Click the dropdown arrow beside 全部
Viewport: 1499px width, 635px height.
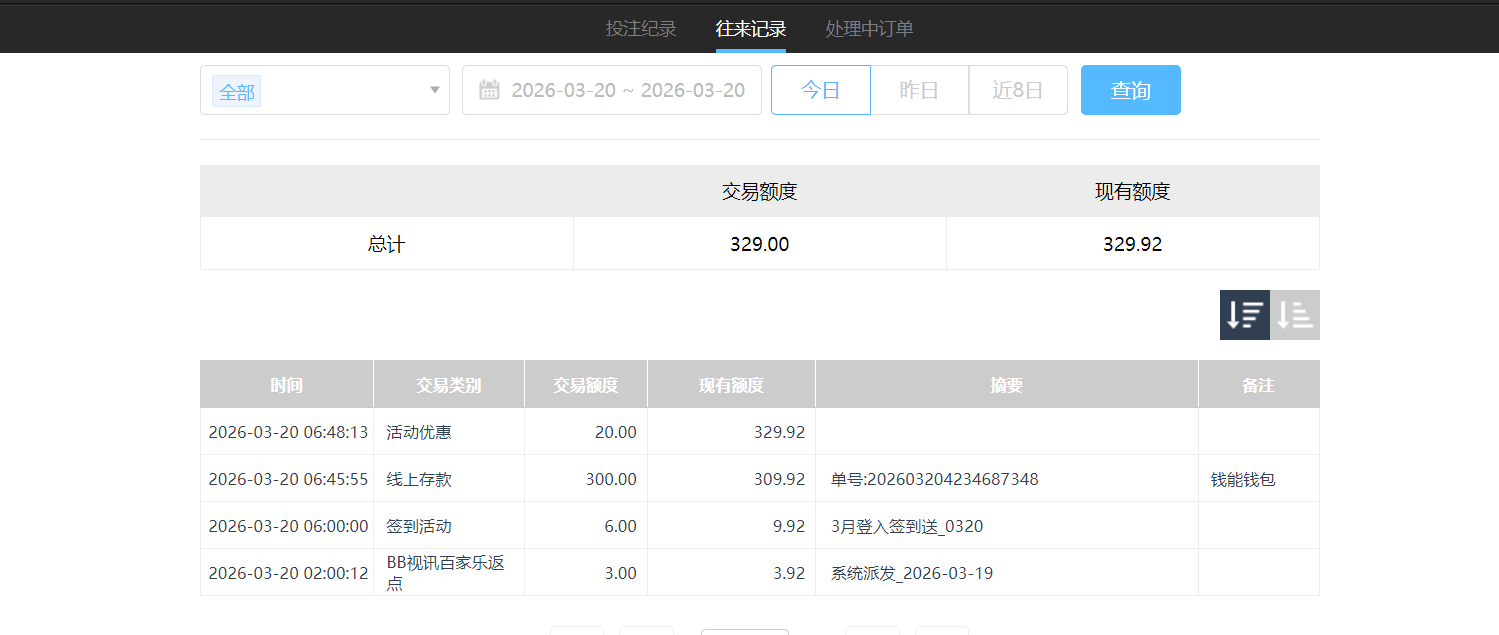click(433, 90)
